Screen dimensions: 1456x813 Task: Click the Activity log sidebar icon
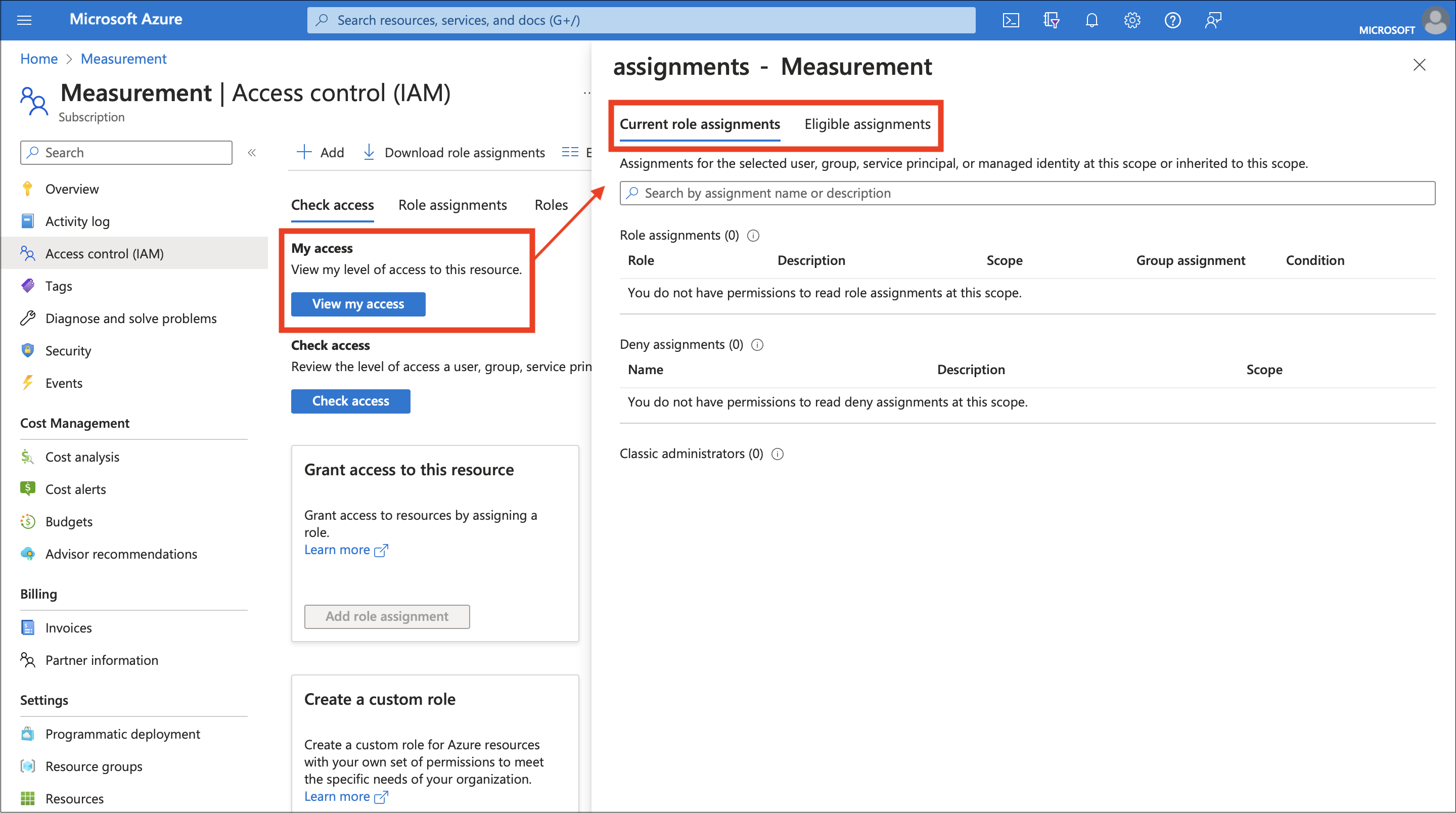coord(29,220)
